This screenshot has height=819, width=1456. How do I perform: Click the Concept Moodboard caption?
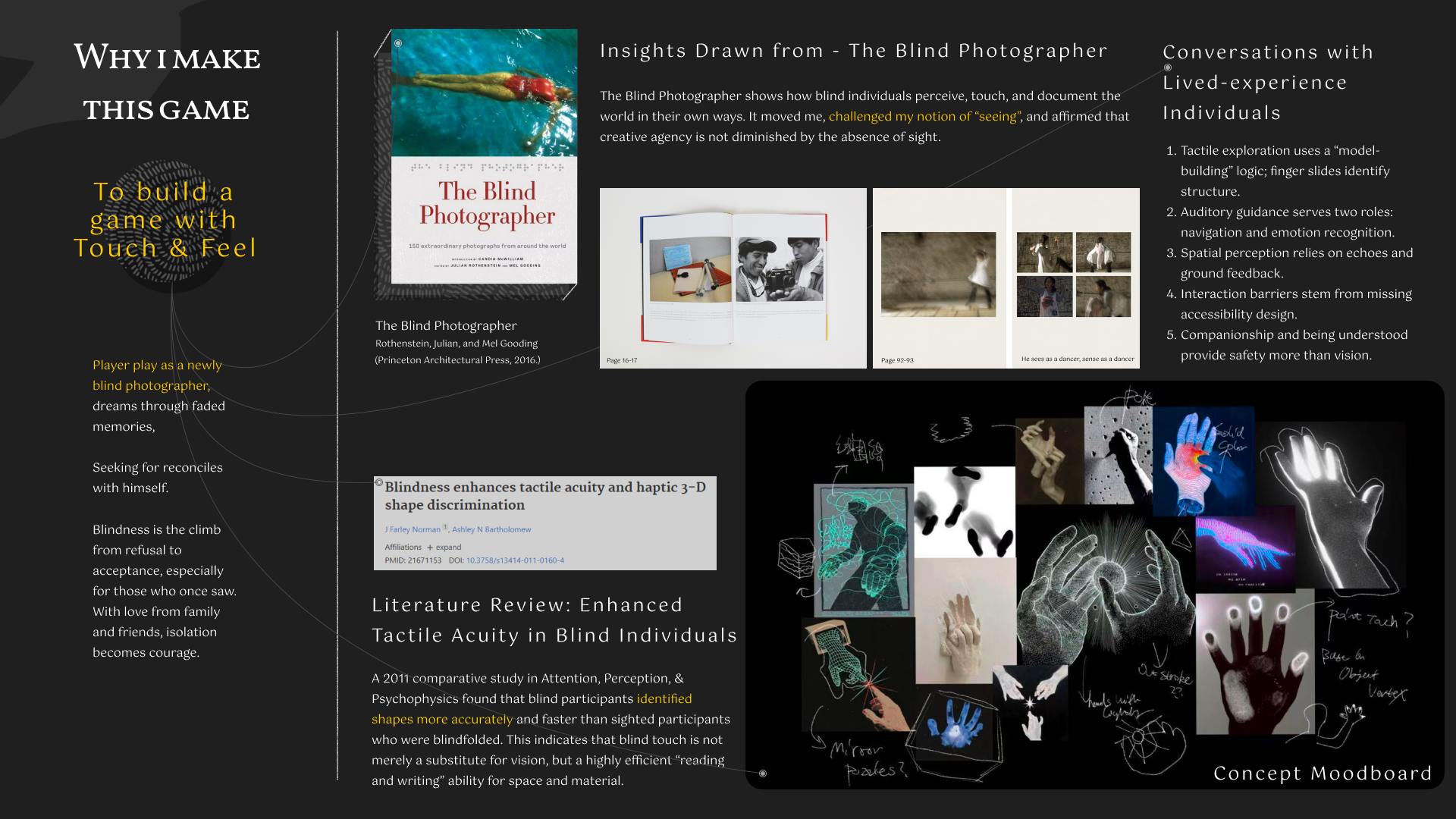click(x=1322, y=773)
